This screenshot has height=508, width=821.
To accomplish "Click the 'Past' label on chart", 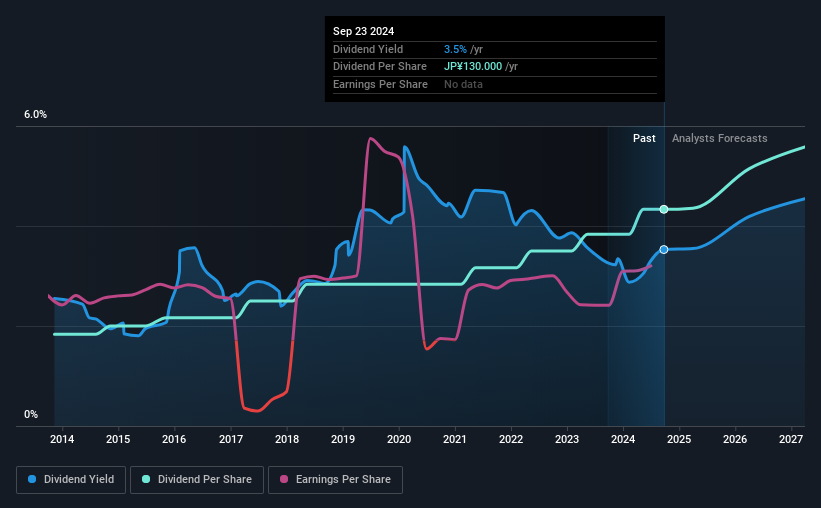I will pos(644,138).
